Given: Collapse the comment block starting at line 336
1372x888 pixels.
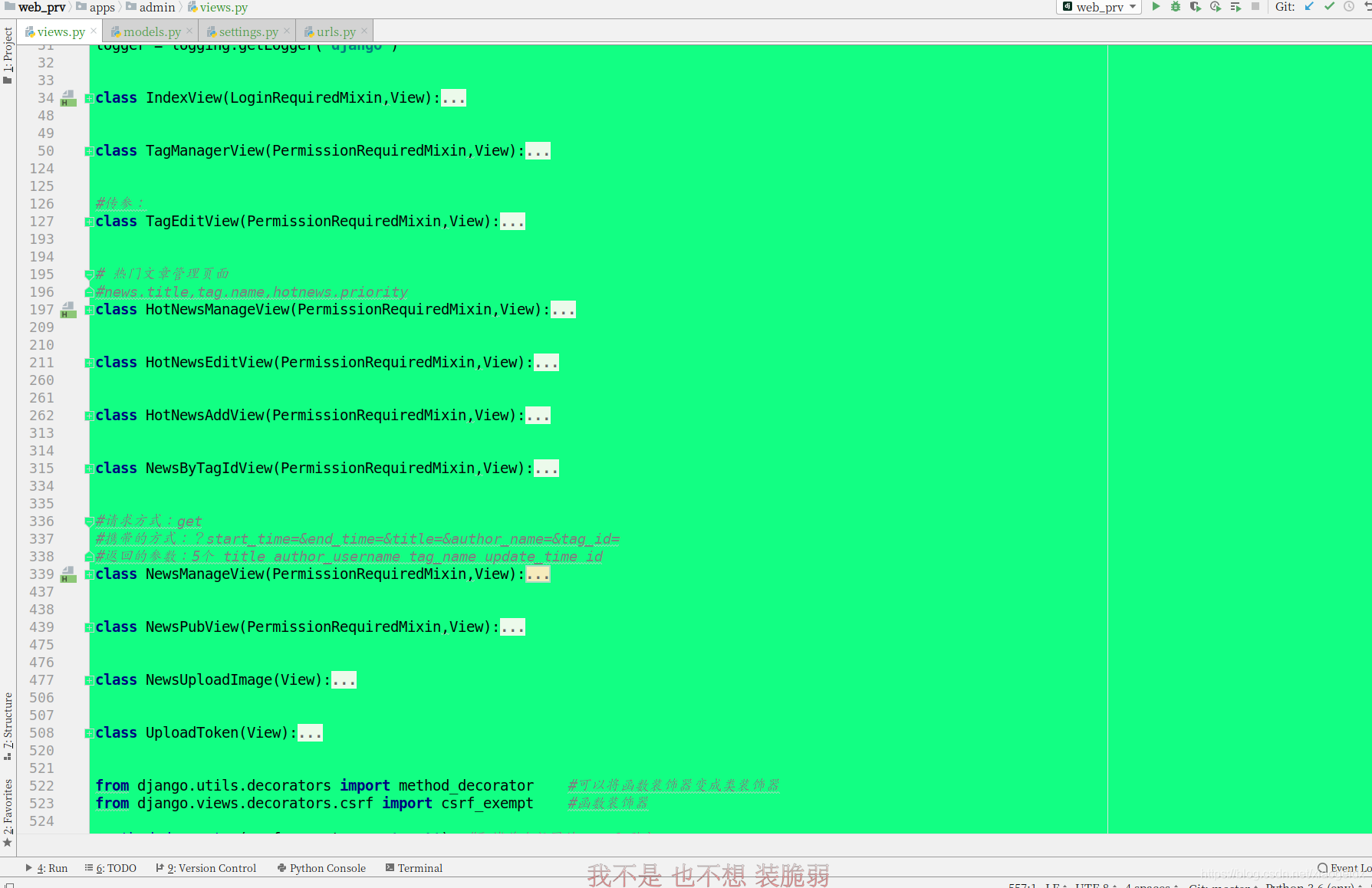Looking at the screenshot, I should tap(89, 521).
